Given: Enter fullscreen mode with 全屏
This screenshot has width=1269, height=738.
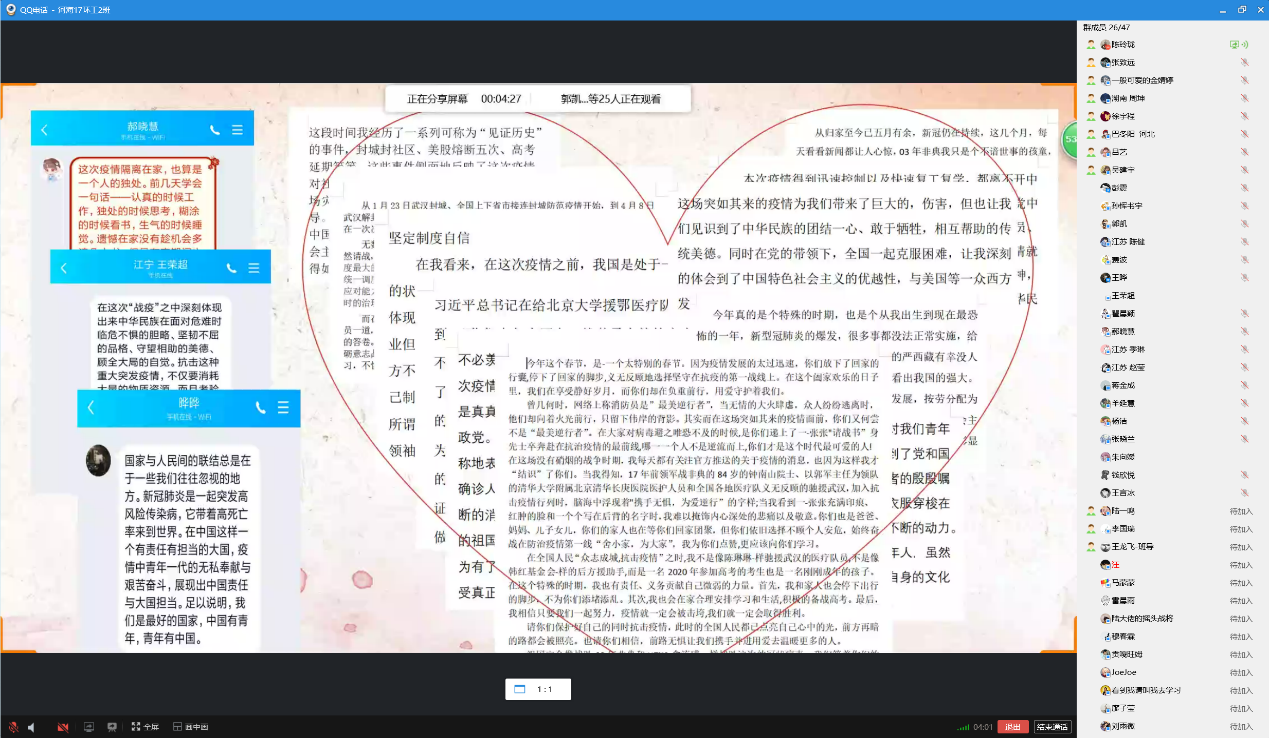Looking at the screenshot, I should coord(145,727).
